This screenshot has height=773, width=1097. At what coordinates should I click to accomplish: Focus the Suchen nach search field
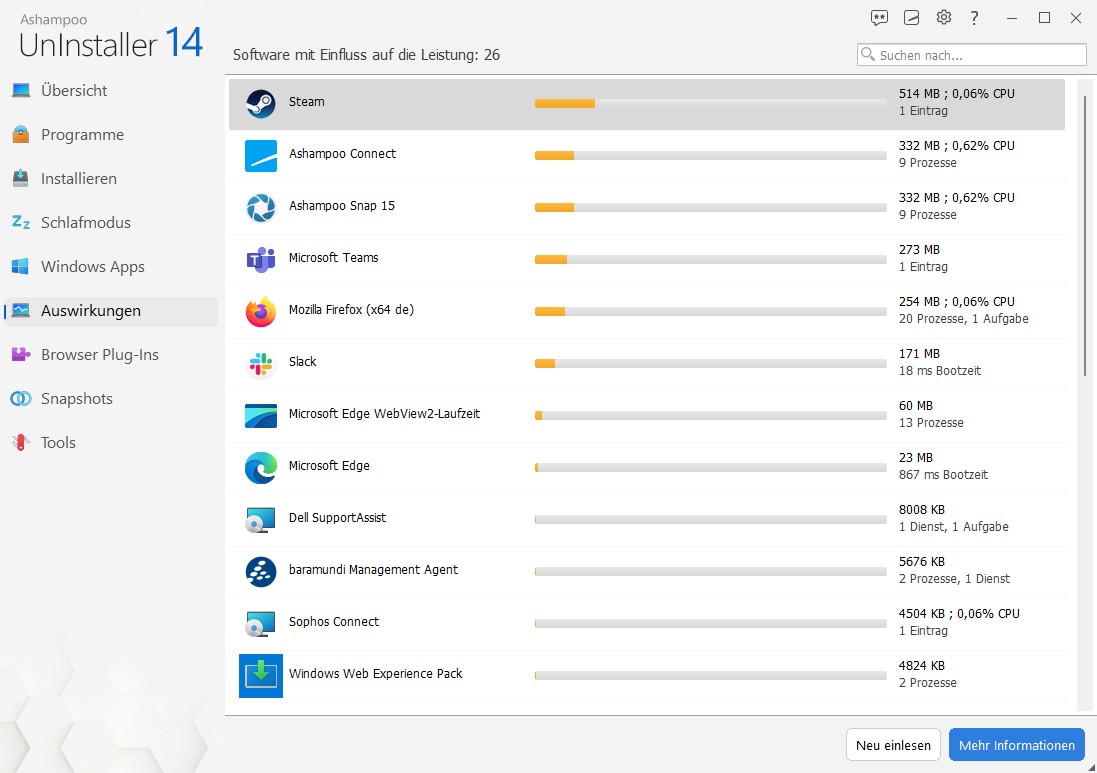(972, 55)
